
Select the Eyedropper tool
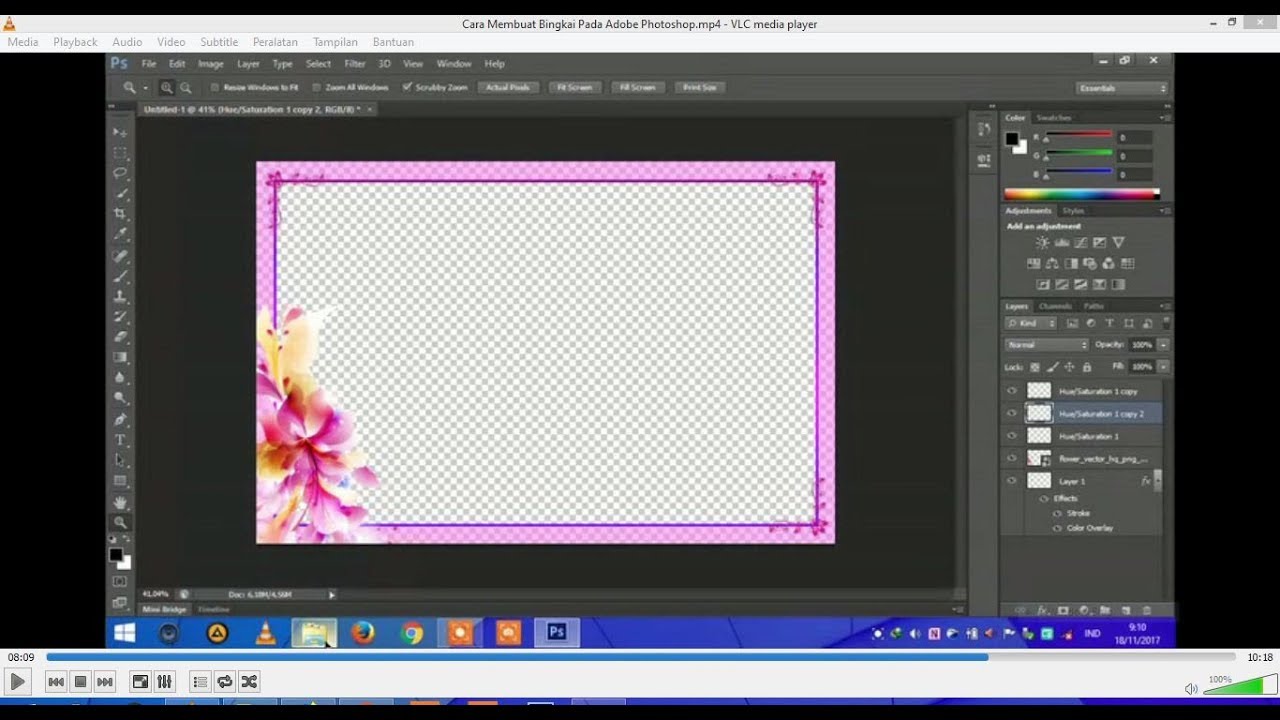coord(120,234)
